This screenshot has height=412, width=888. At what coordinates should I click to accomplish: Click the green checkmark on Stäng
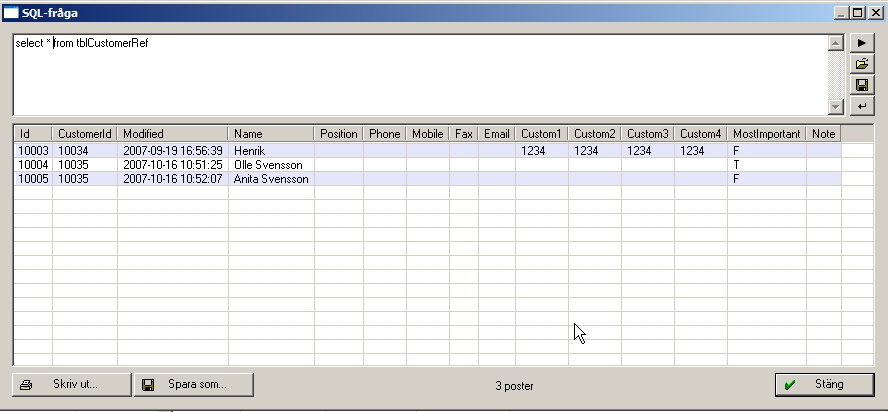[789, 385]
